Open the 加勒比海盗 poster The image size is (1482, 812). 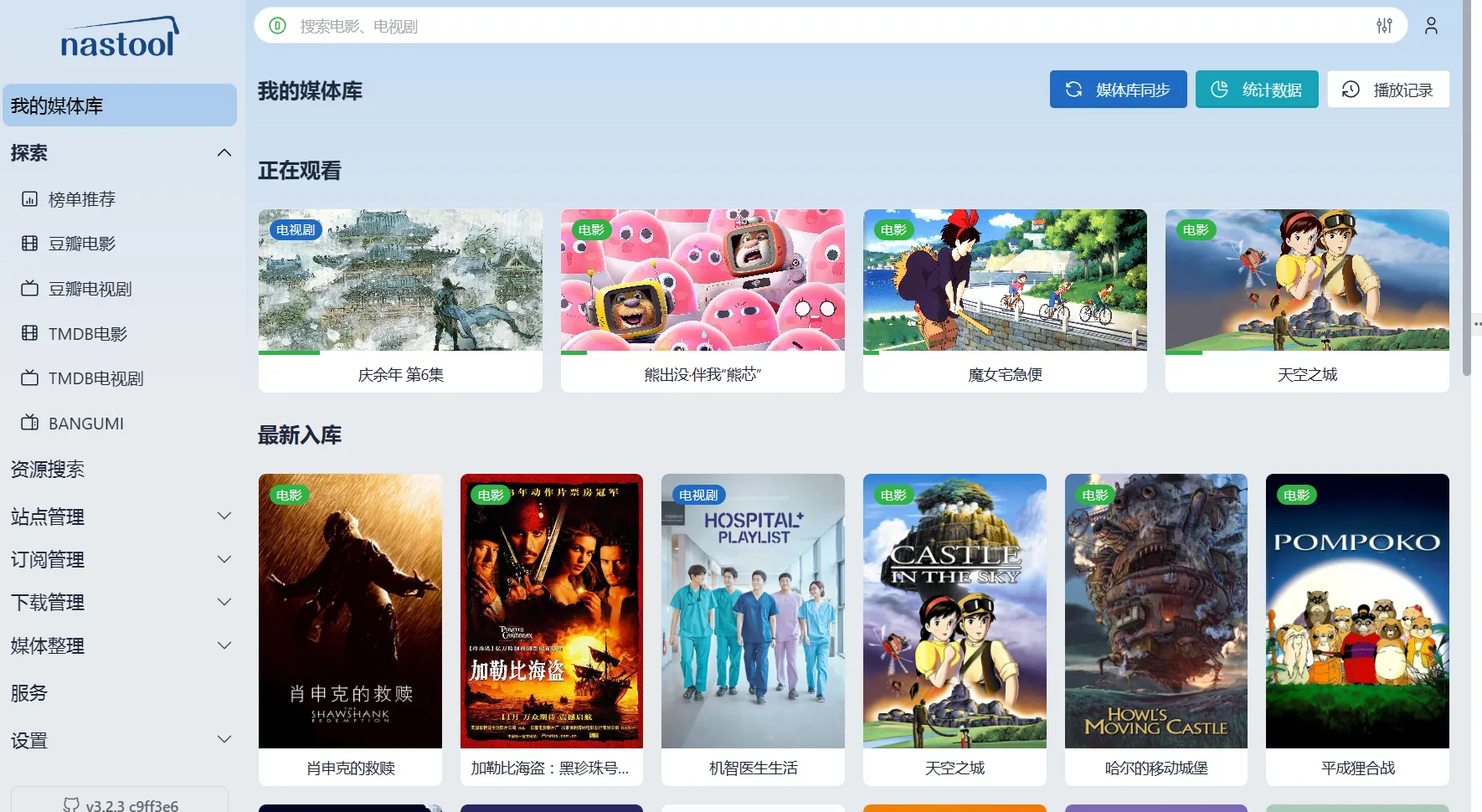pyautogui.click(x=552, y=611)
